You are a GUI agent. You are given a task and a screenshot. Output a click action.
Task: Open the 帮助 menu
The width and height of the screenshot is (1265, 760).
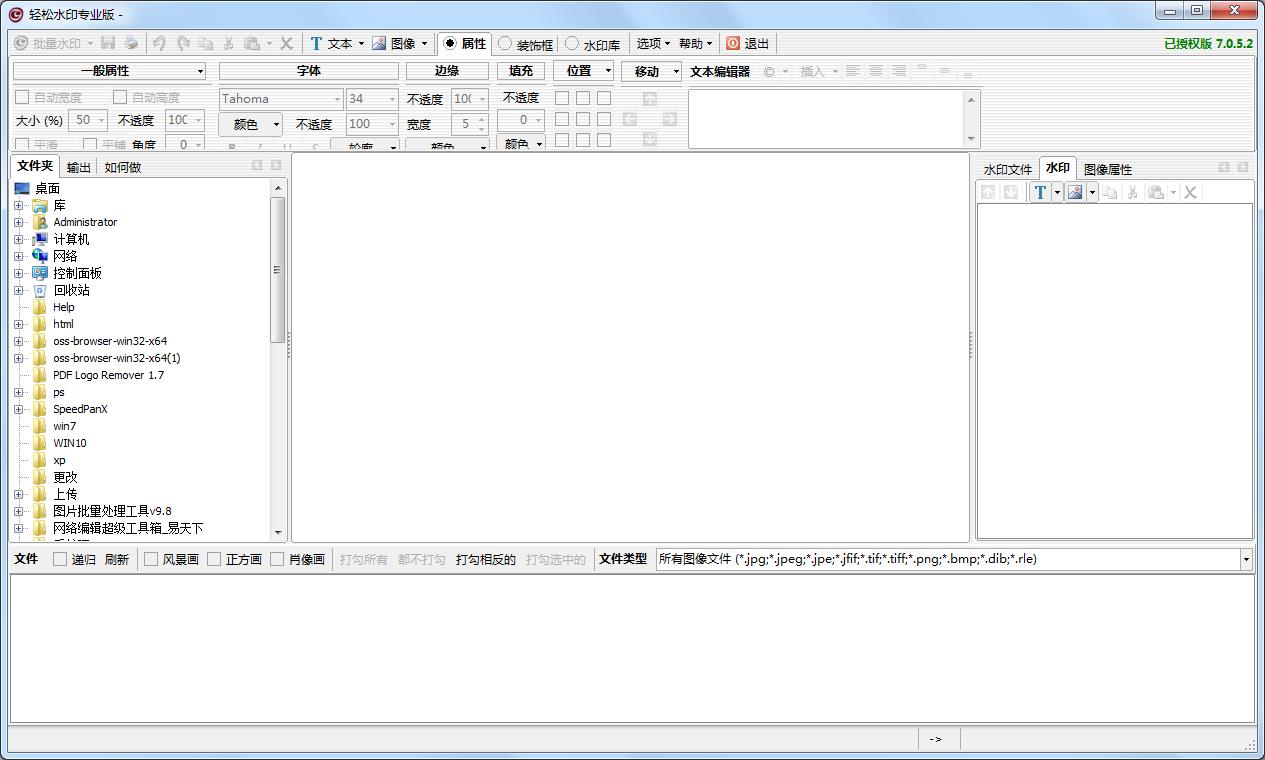tap(695, 43)
